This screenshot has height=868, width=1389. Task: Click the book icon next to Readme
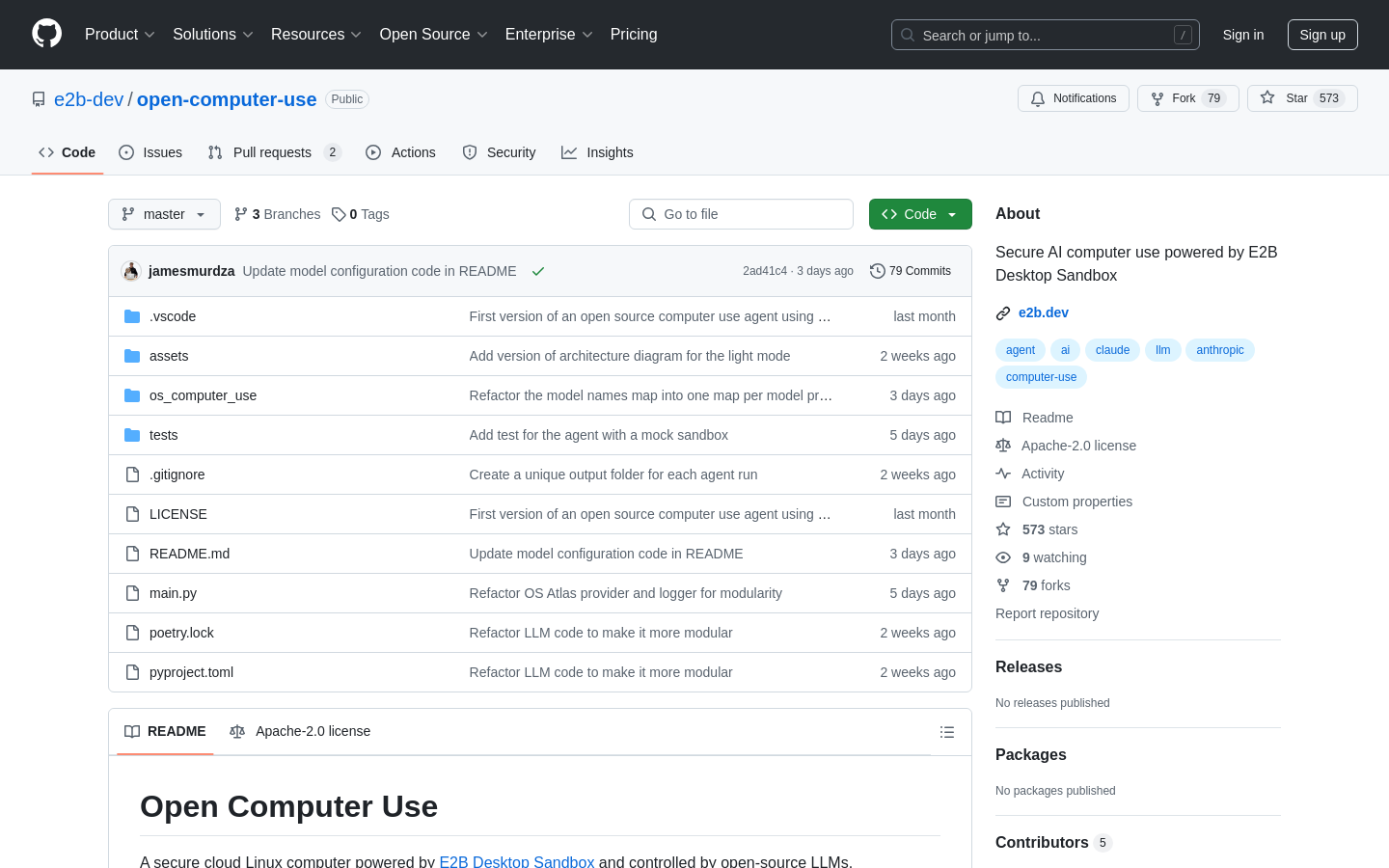click(x=1003, y=418)
